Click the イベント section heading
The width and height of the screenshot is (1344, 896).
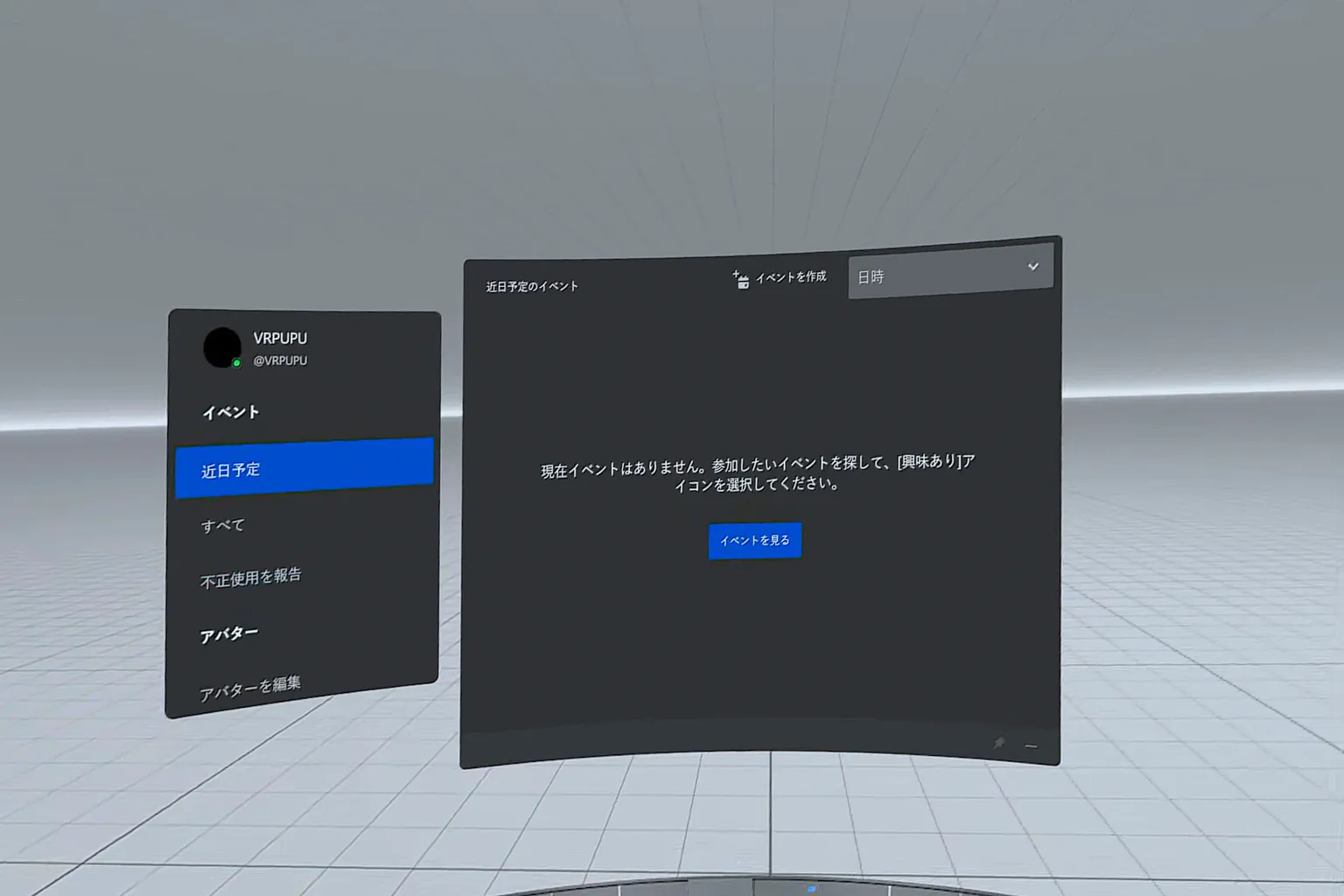click(231, 412)
